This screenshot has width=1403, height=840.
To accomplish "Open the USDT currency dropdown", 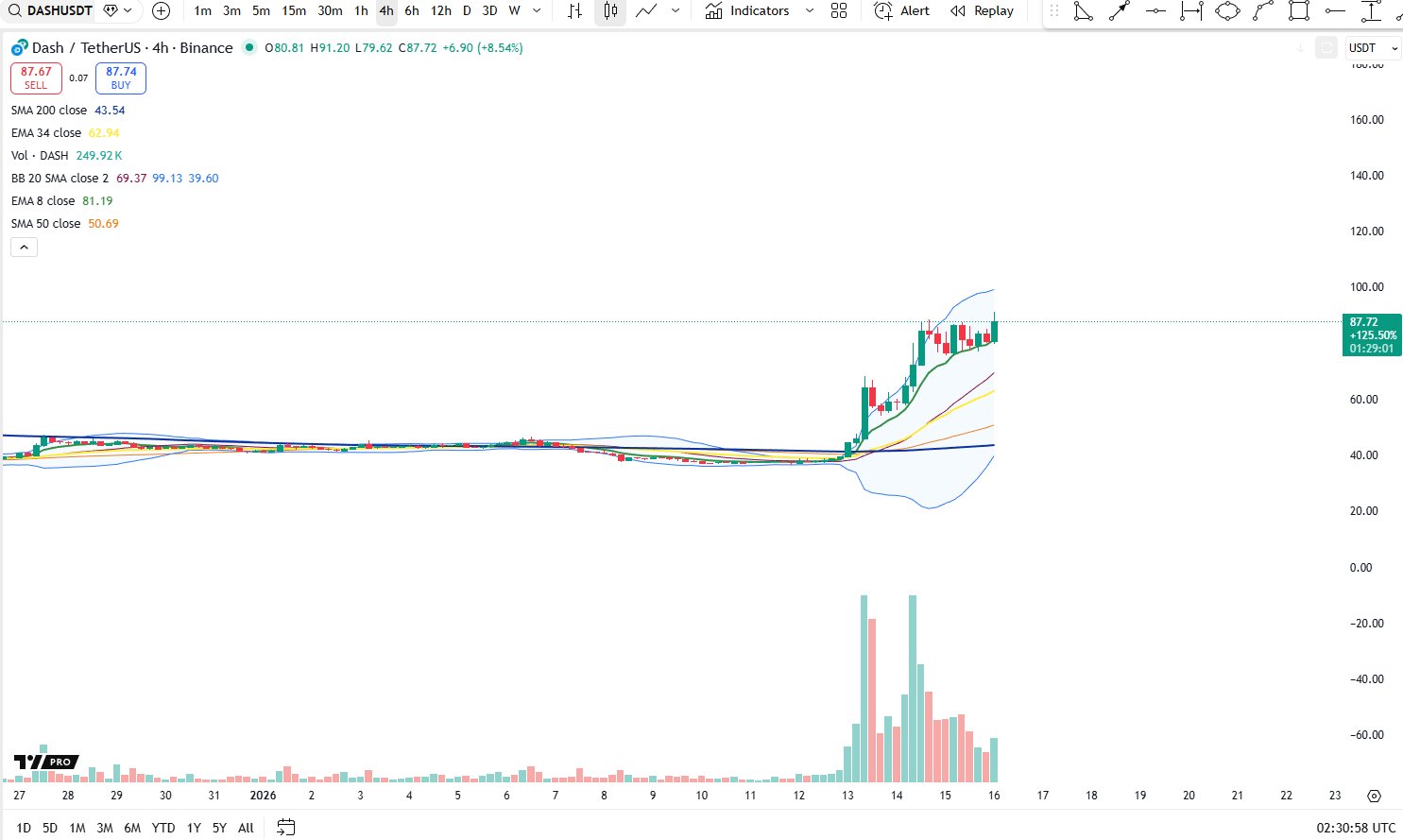I will pos(1373,48).
